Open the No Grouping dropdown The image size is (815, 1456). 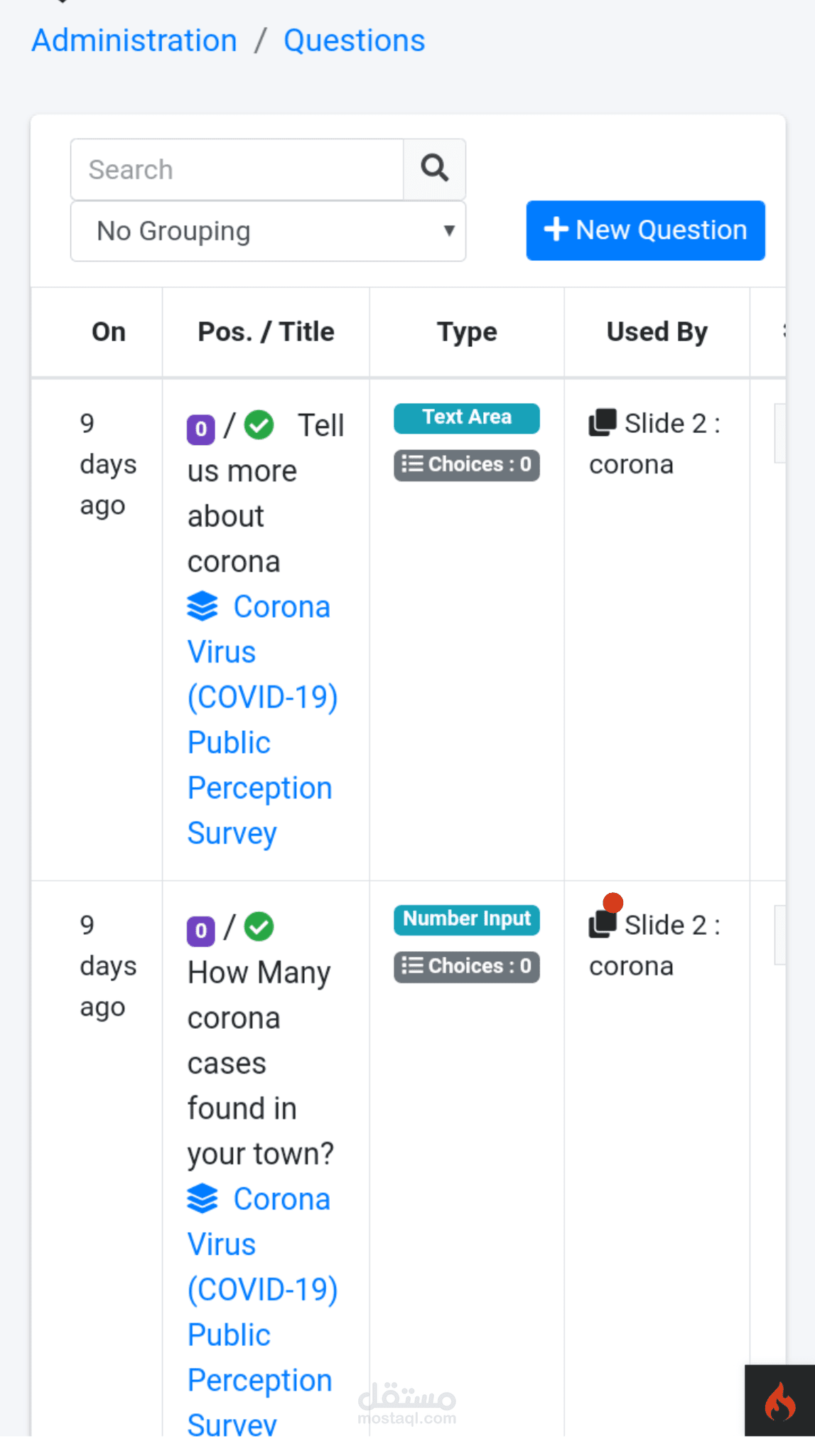click(x=268, y=231)
